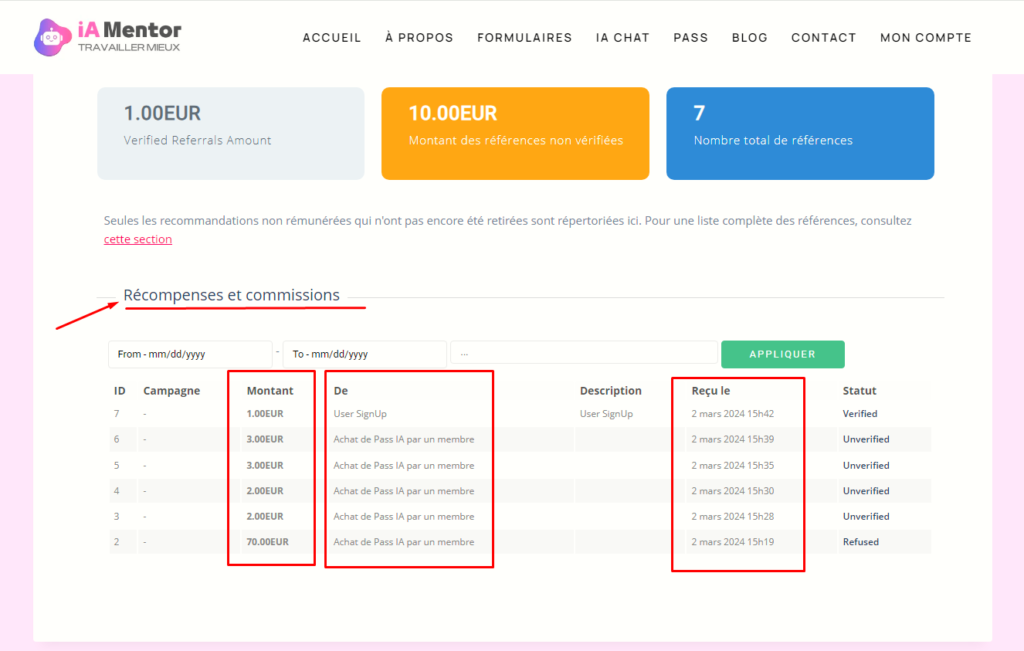
Task: Click the APPLIQUER button
Action: pyautogui.click(x=782, y=354)
